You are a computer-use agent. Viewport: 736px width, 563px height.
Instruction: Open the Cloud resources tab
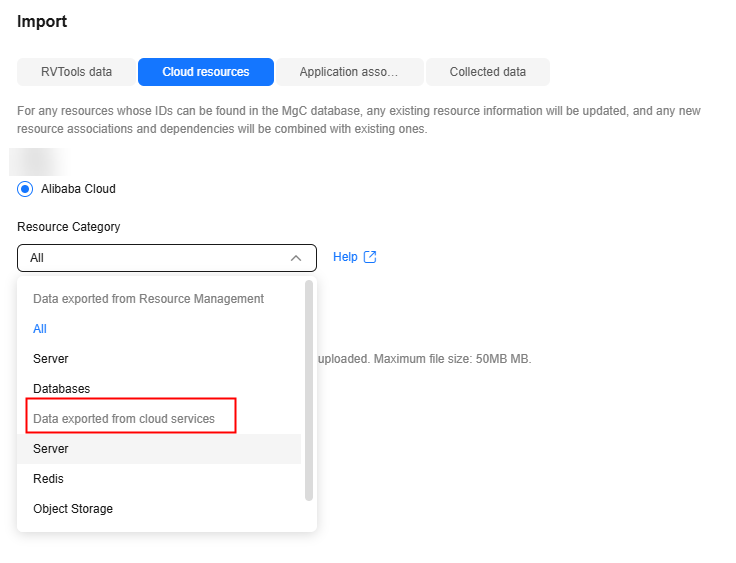coord(206,72)
